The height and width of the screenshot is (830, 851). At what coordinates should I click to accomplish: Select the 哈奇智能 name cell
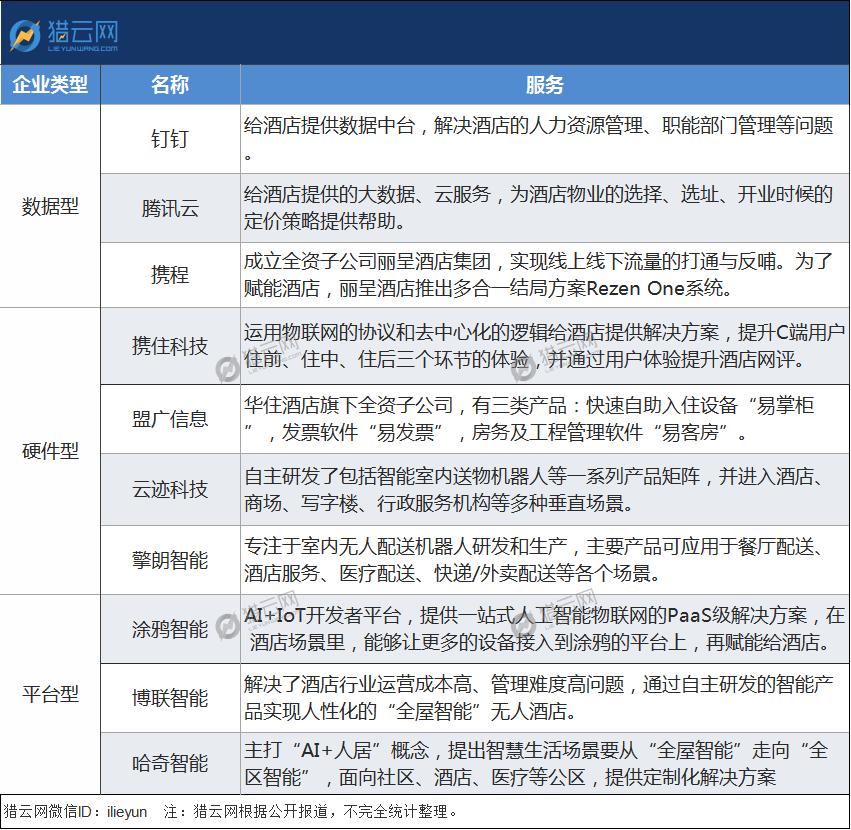click(170, 763)
